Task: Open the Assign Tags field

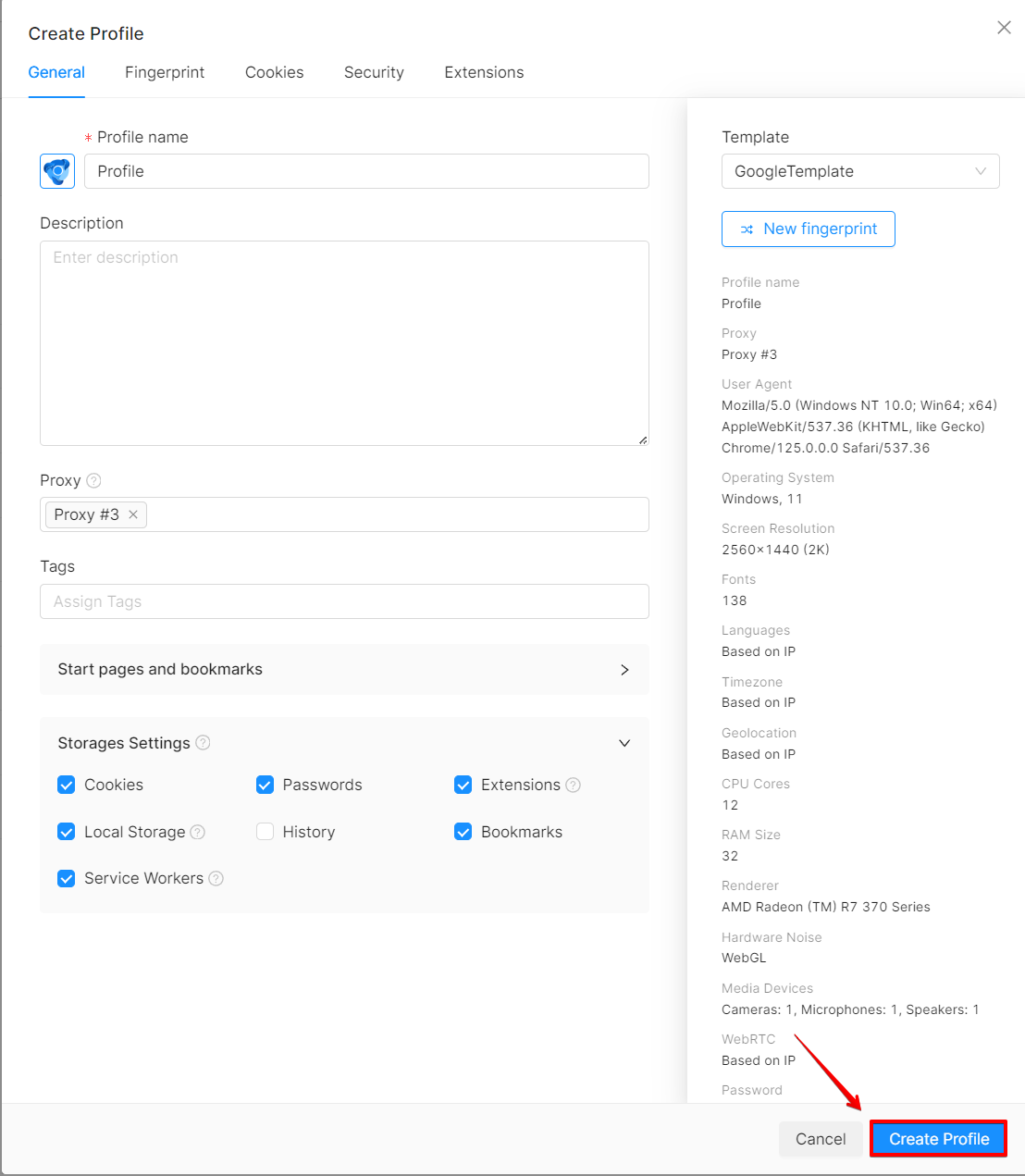Action: pos(344,601)
